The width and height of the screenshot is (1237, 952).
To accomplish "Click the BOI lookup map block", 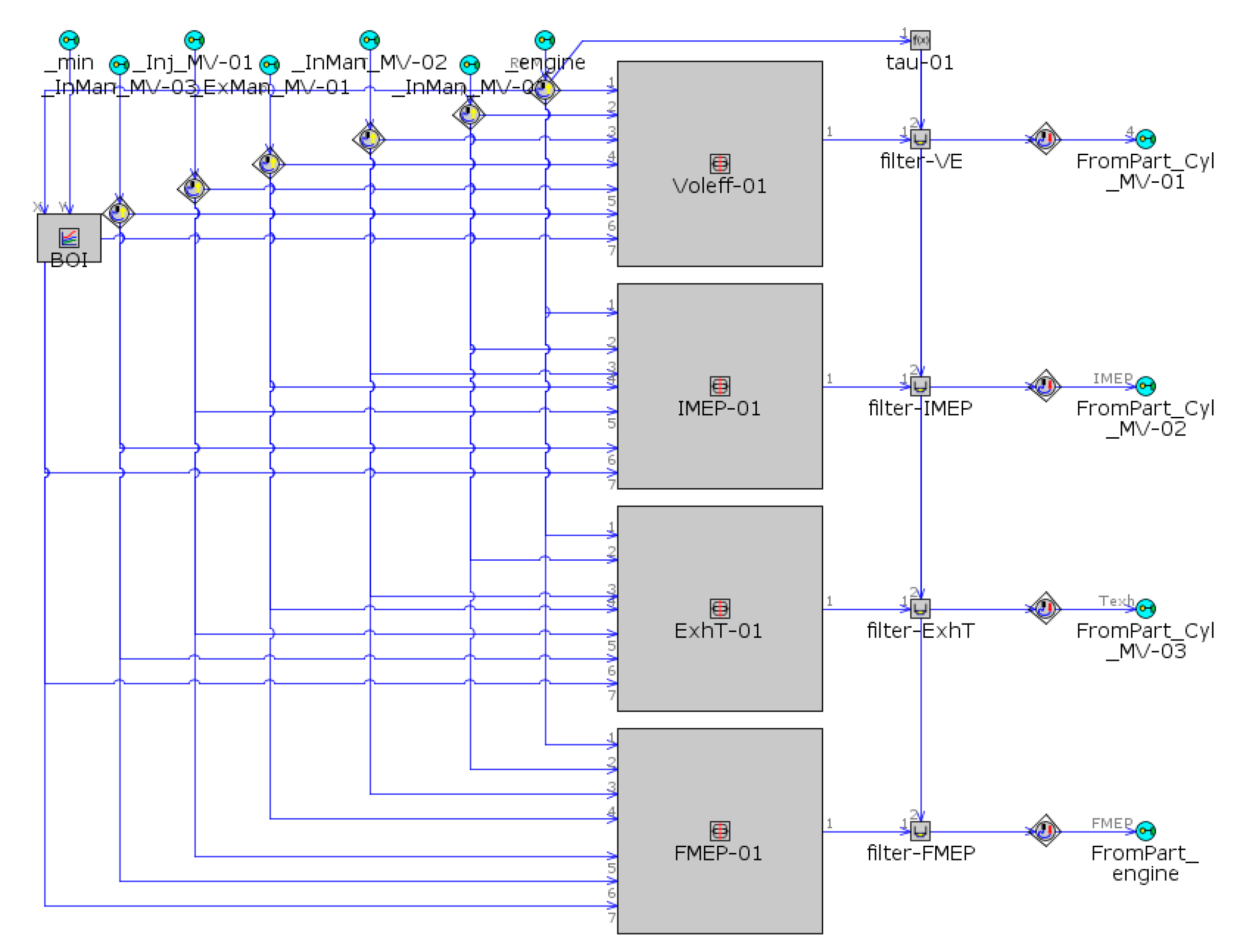I will point(69,238).
